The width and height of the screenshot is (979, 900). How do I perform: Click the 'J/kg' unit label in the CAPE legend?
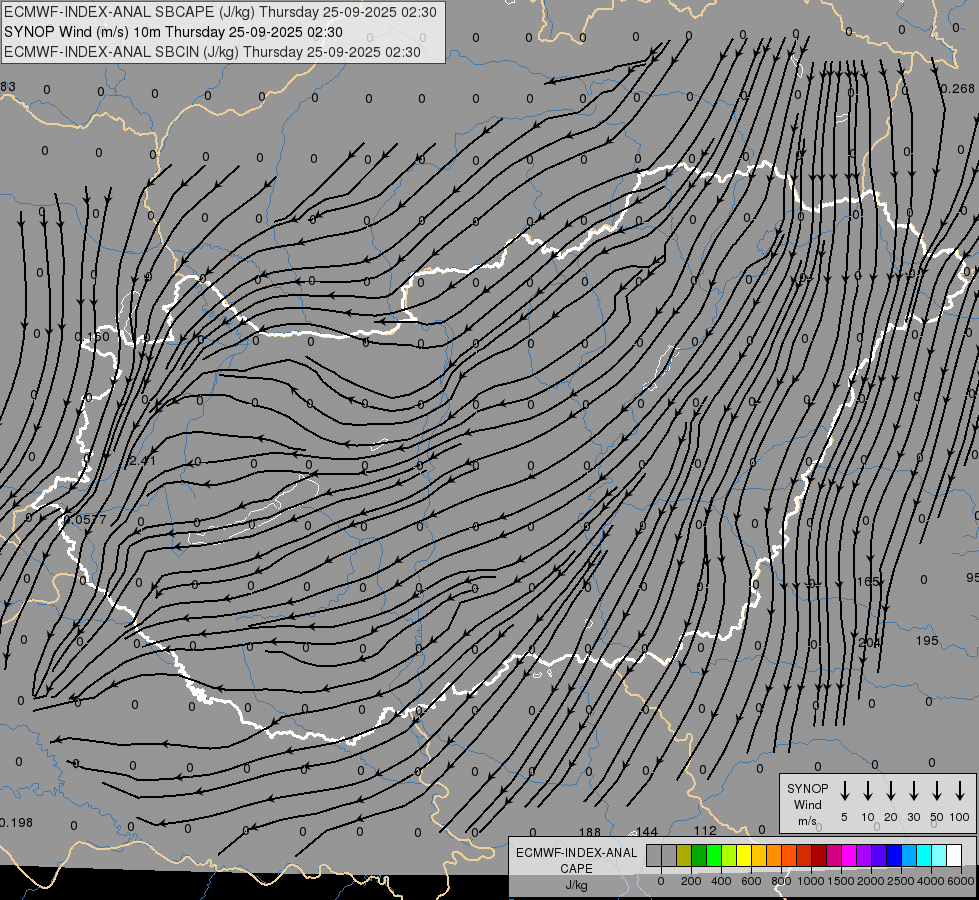[576, 885]
